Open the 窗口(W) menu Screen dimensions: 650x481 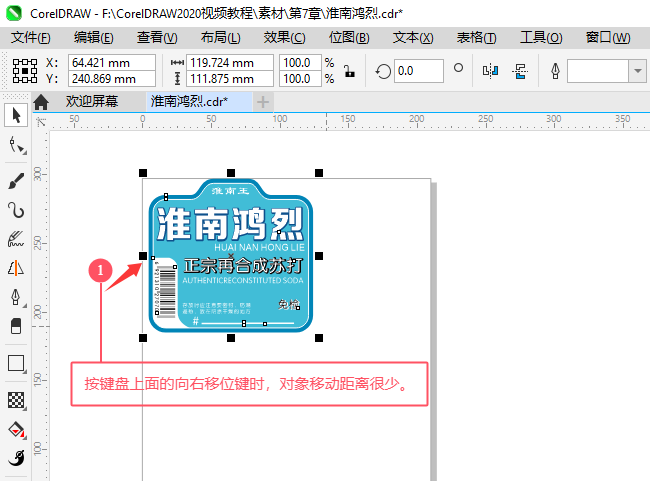(608, 38)
